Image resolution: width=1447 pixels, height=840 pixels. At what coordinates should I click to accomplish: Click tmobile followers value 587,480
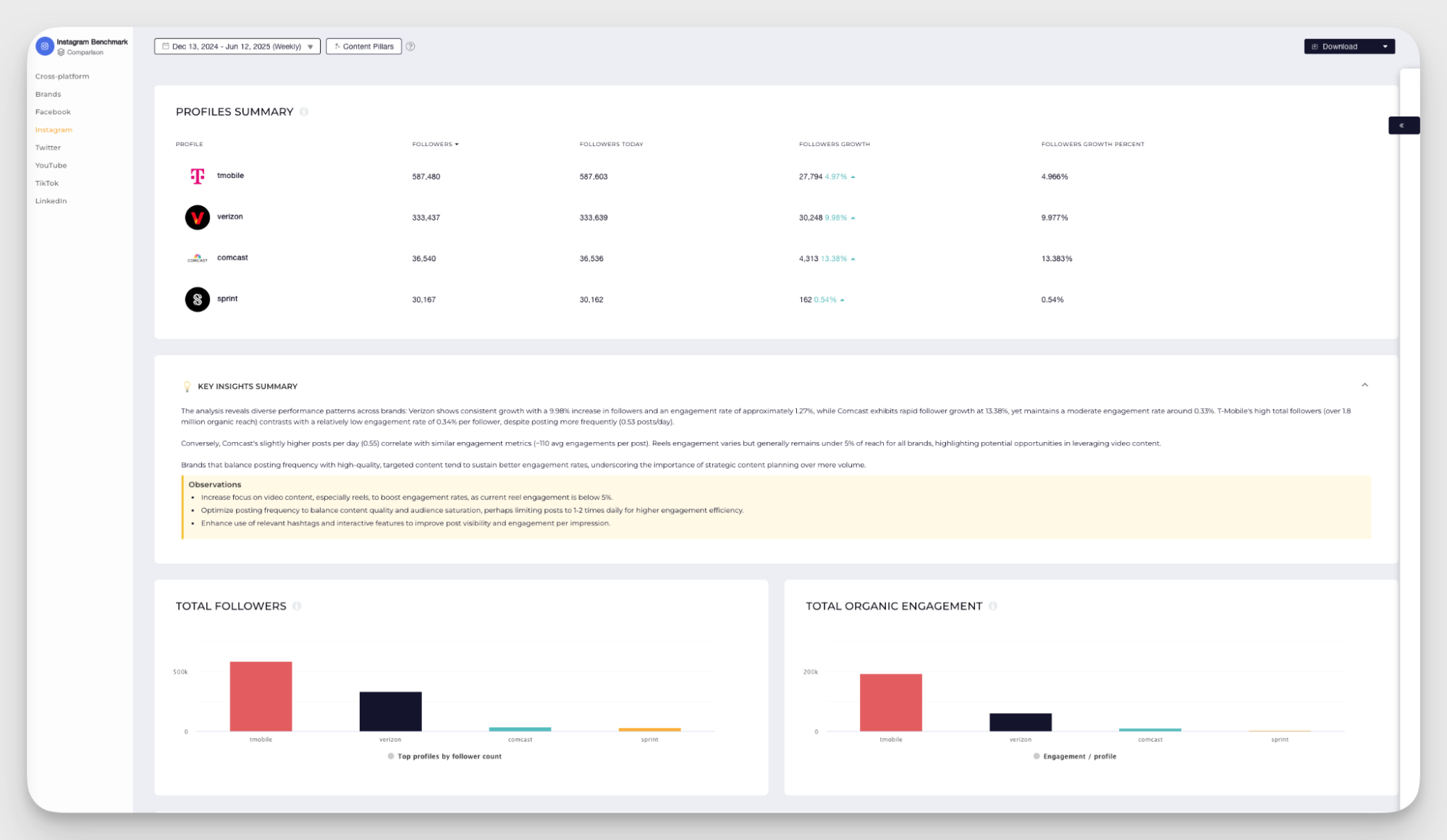point(426,177)
